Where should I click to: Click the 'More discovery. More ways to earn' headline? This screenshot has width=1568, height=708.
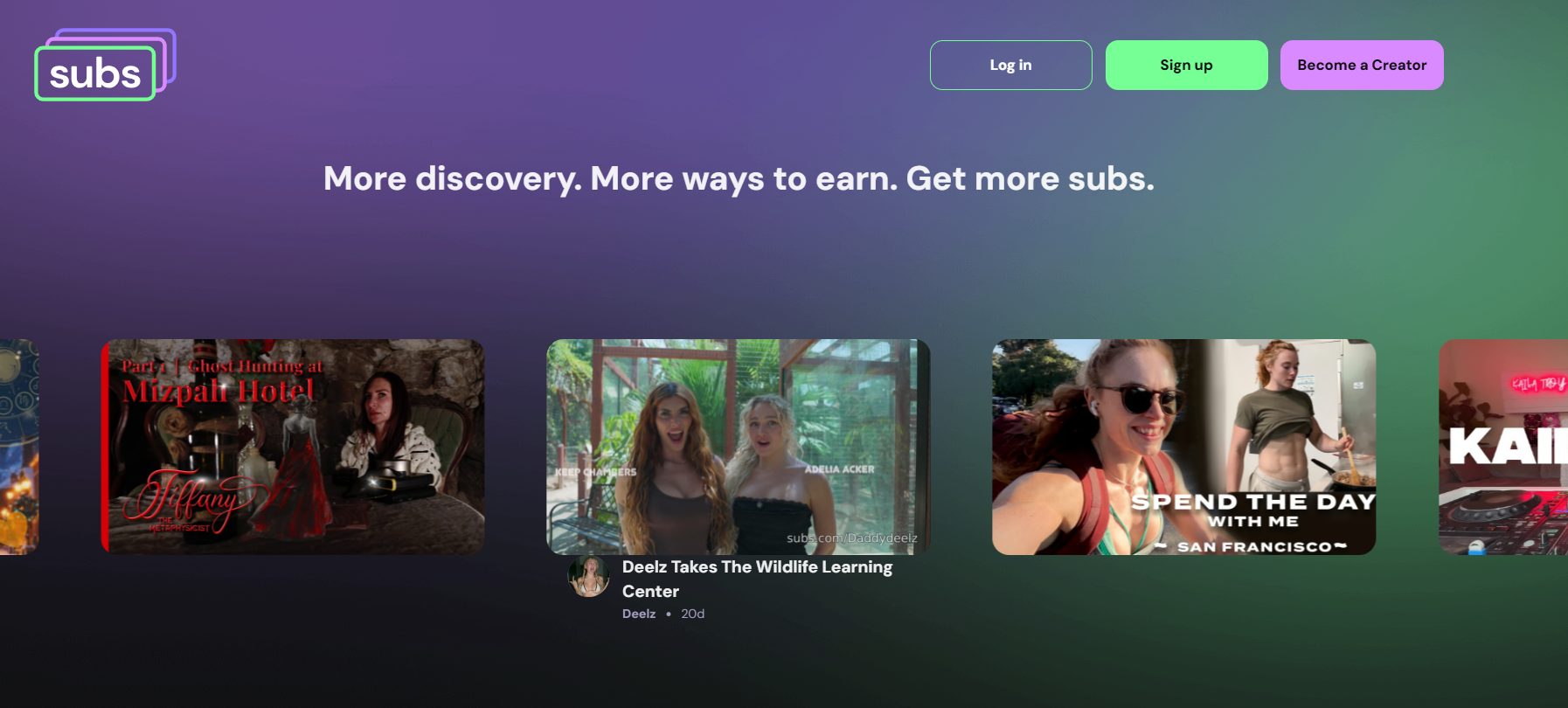click(739, 178)
